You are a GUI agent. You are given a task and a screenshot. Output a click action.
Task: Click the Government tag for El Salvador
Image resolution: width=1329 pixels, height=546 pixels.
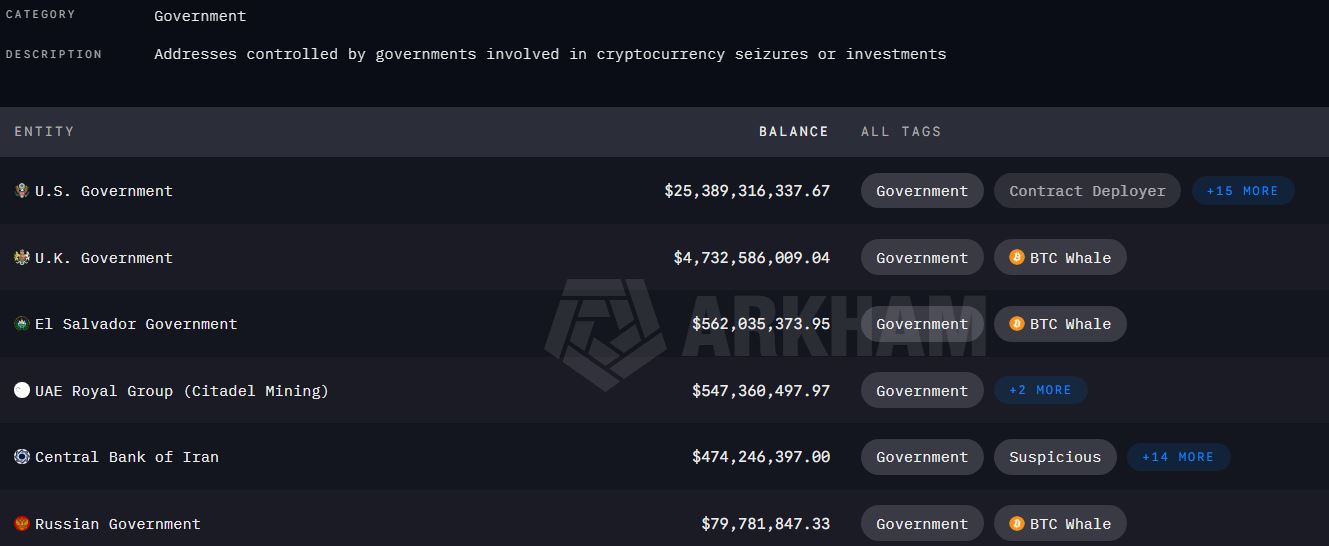922,324
